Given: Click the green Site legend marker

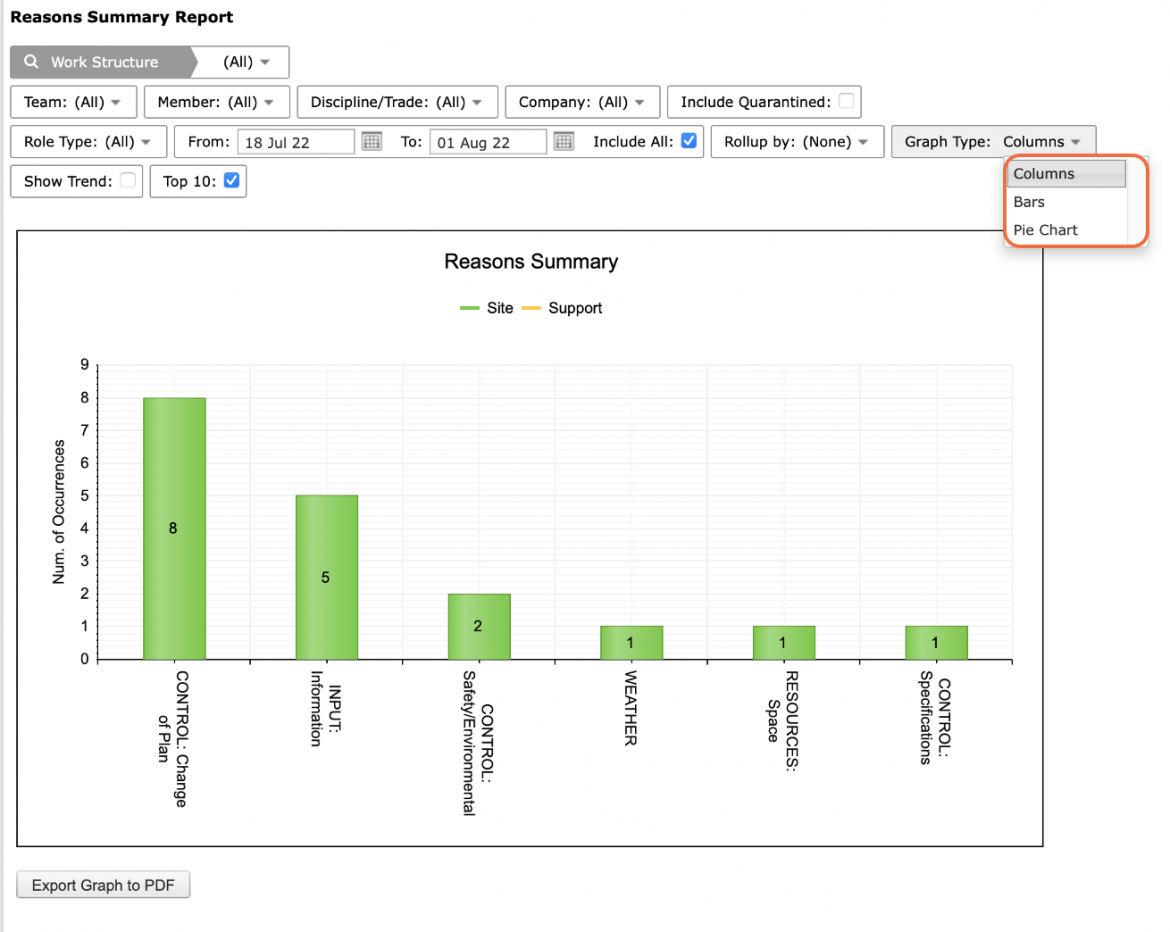Looking at the screenshot, I should pos(469,308).
